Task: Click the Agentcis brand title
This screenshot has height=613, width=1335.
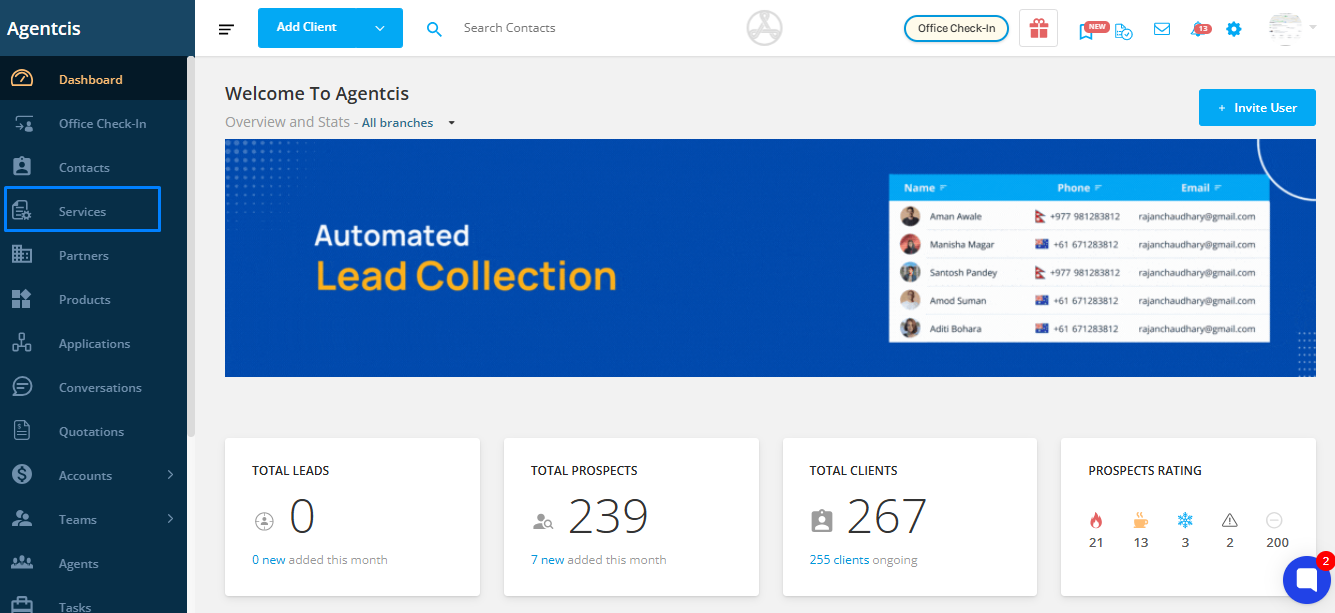Action: pyautogui.click(x=44, y=28)
